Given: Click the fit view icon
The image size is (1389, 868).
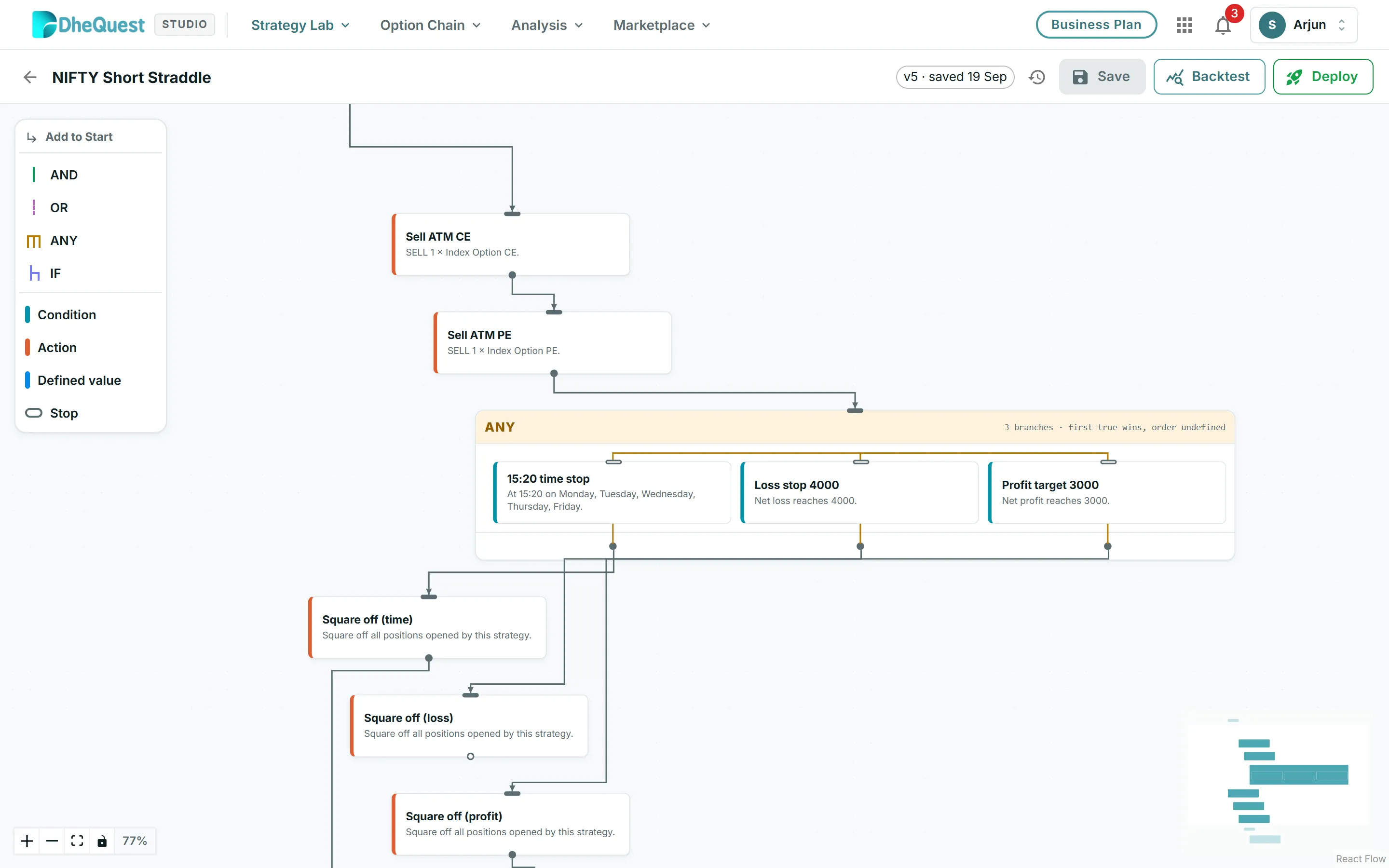Looking at the screenshot, I should 77,841.
